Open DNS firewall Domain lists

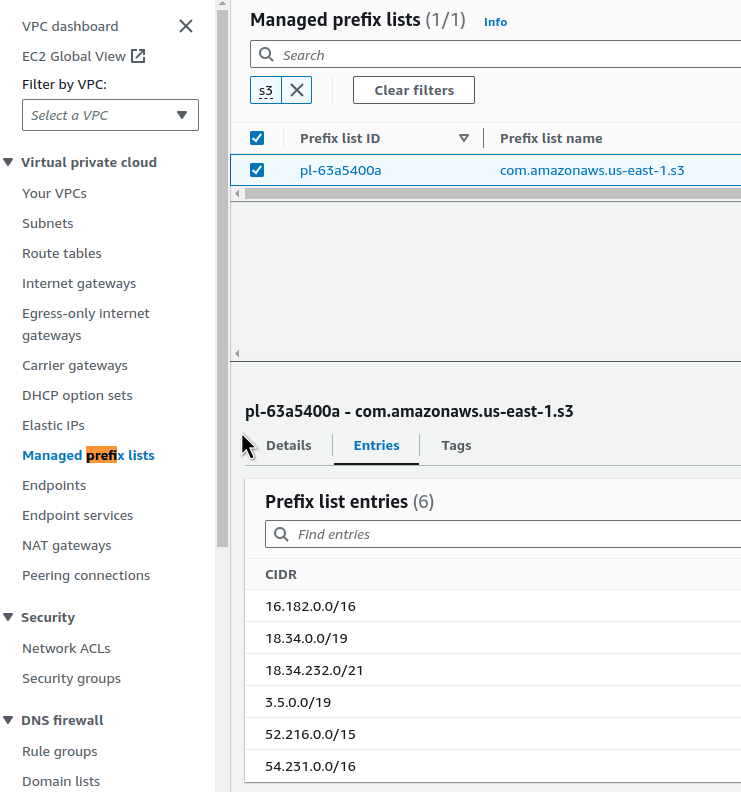coord(61,781)
